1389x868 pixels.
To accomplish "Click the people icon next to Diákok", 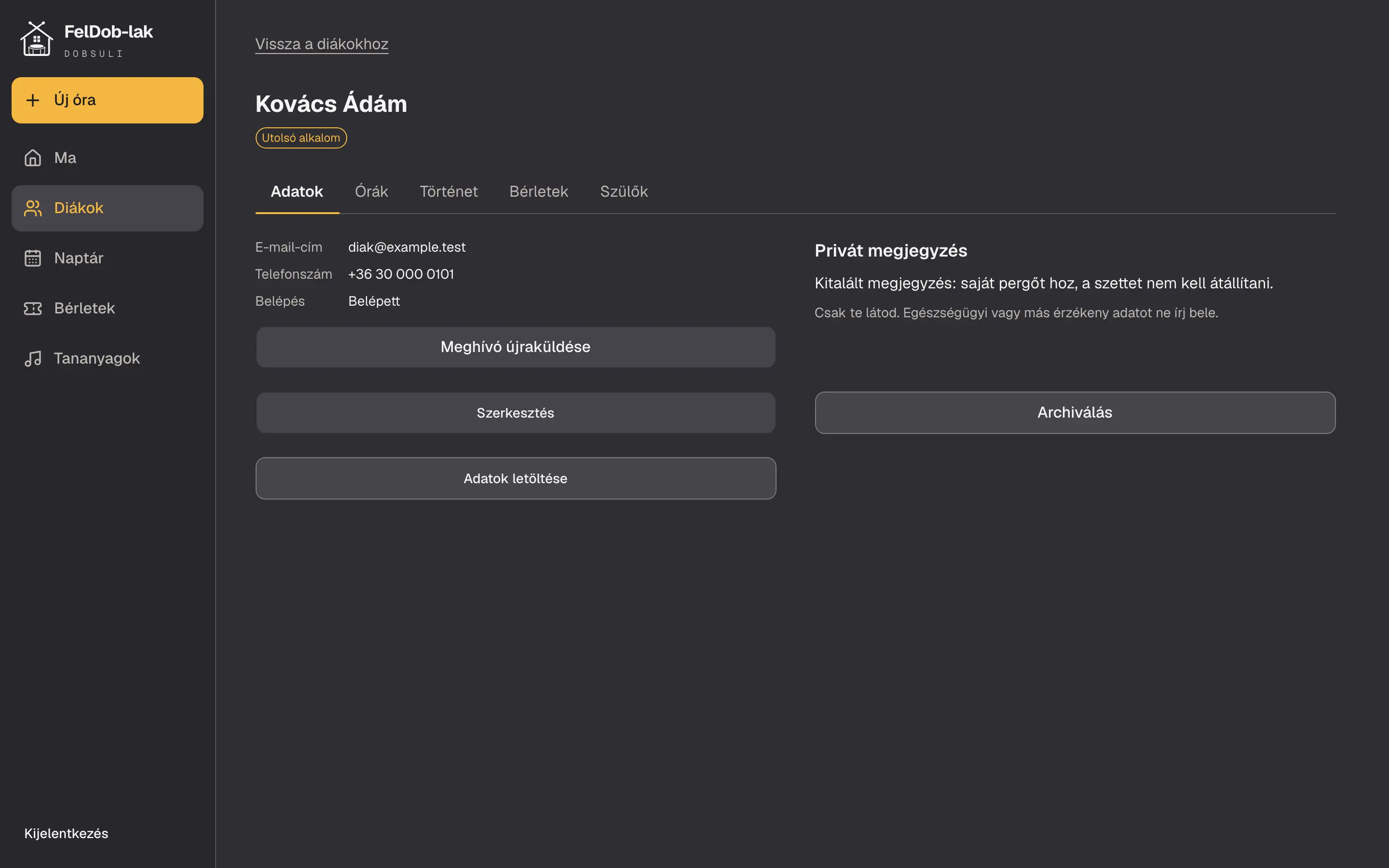I will [33, 208].
